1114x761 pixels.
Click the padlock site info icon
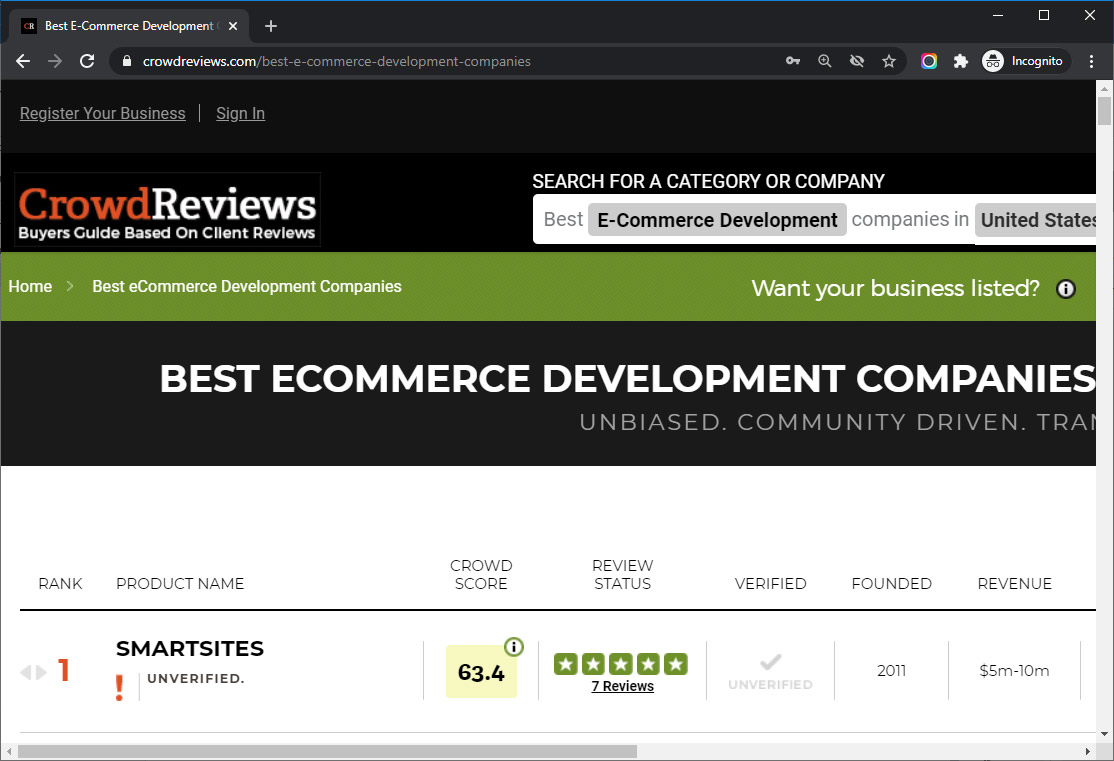click(126, 61)
